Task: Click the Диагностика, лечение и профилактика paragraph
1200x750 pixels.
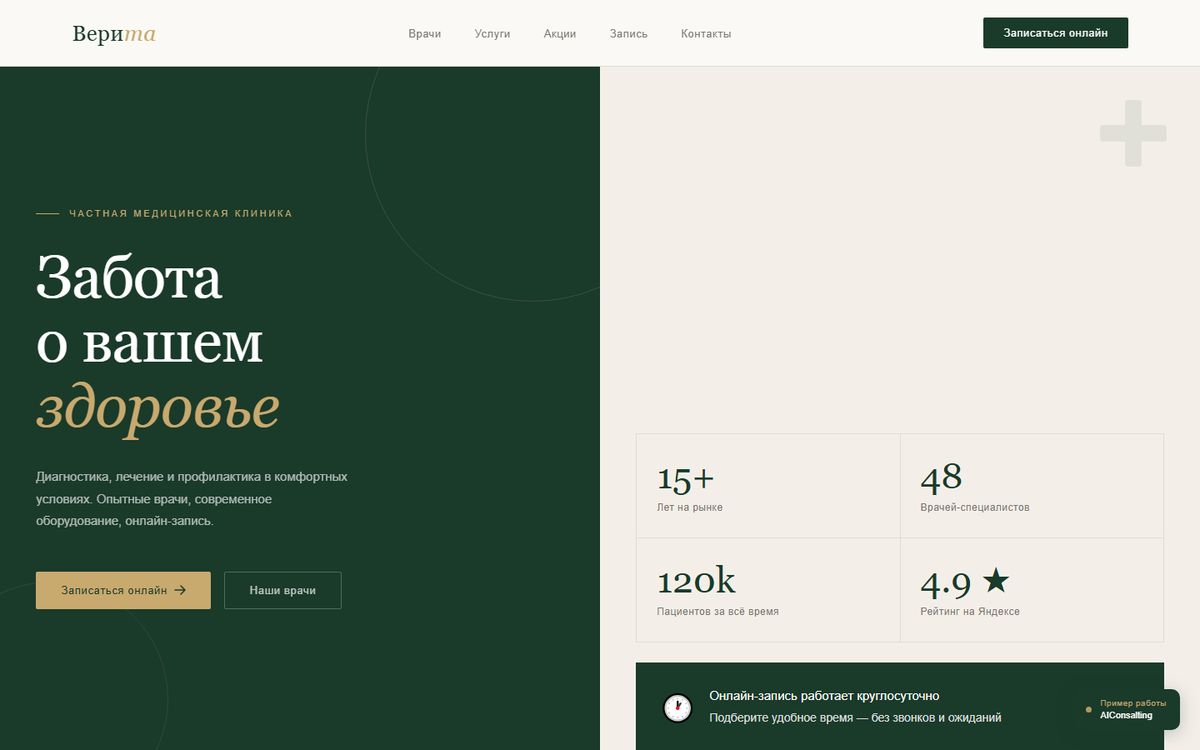Action: click(x=192, y=498)
